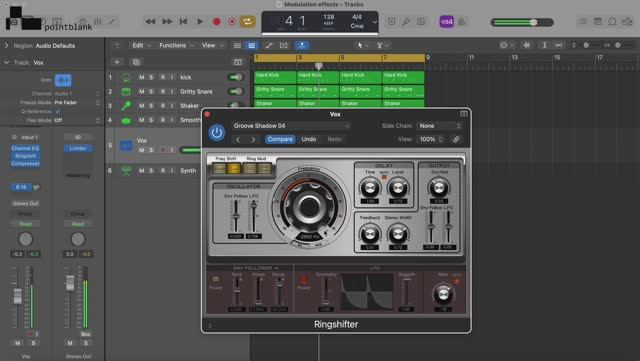Select the first Hard Kick region

click(x=275, y=77)
